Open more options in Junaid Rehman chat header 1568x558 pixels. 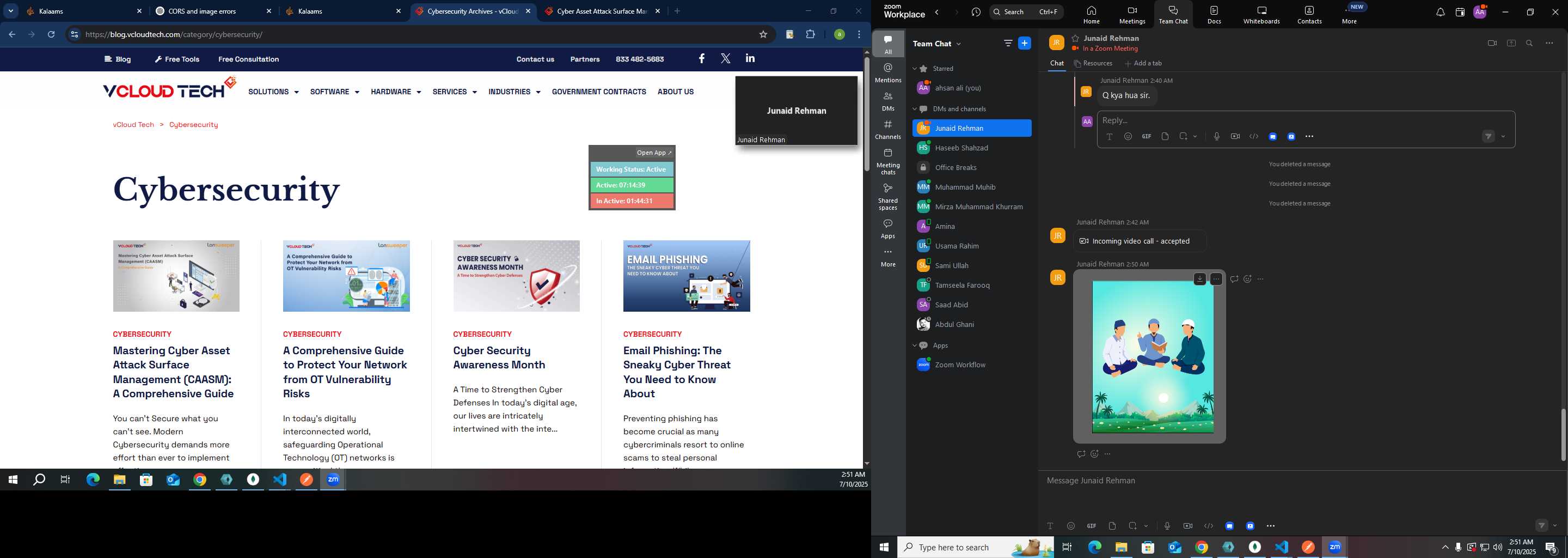coord(1549,43)
